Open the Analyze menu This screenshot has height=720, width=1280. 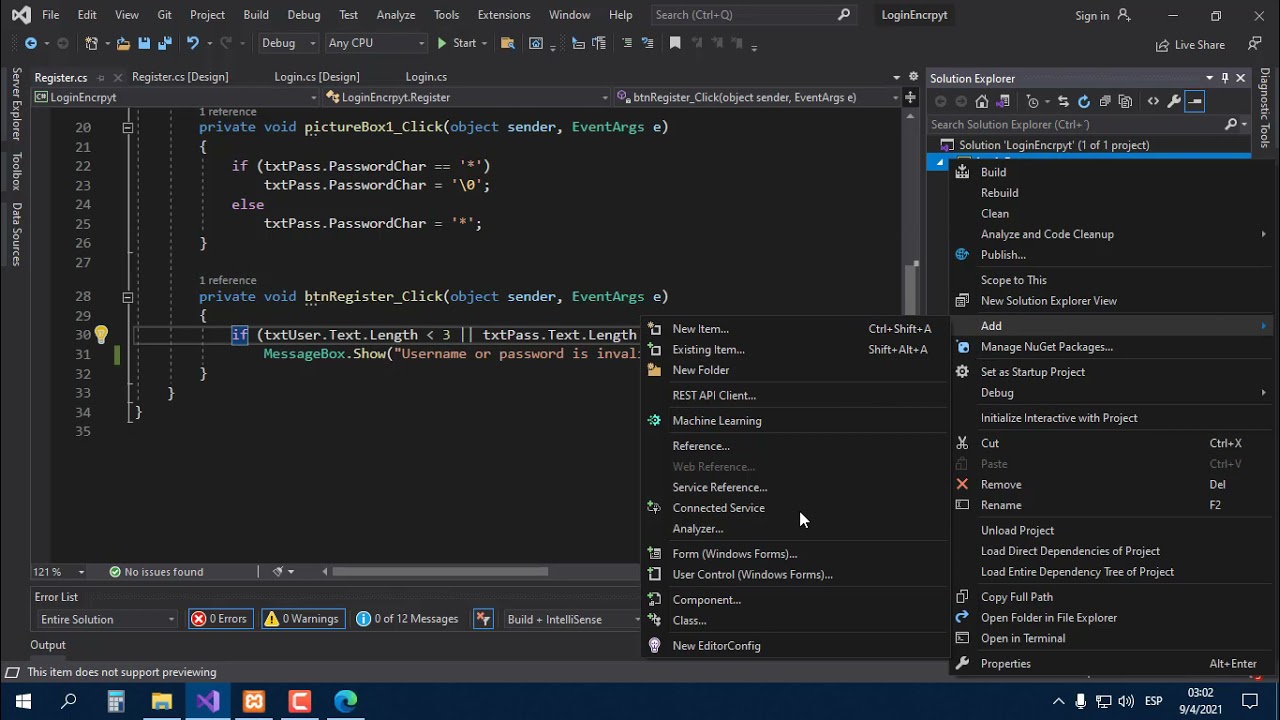396,15
